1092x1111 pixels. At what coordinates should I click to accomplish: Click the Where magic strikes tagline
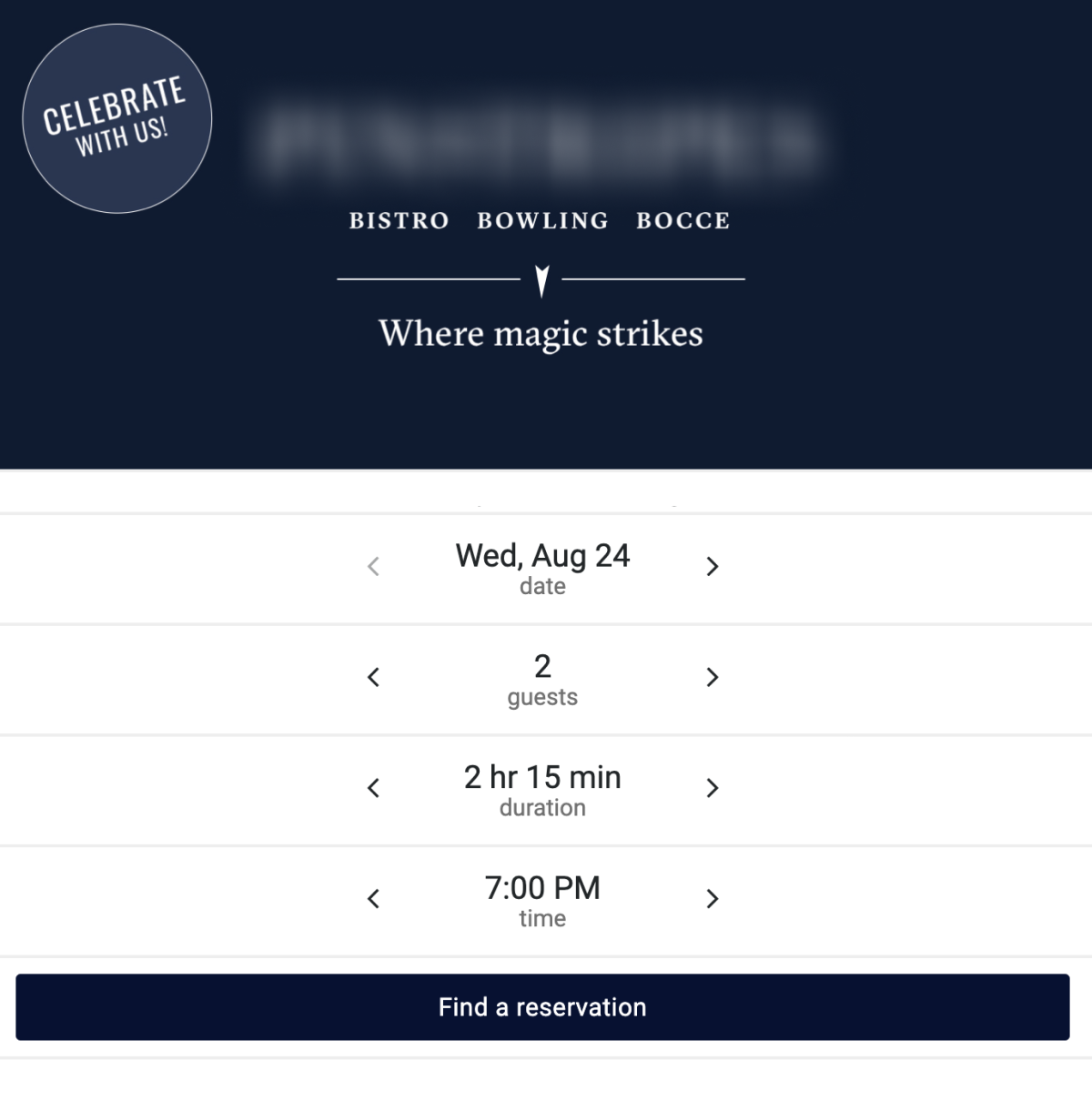click(x=542, y=333)
